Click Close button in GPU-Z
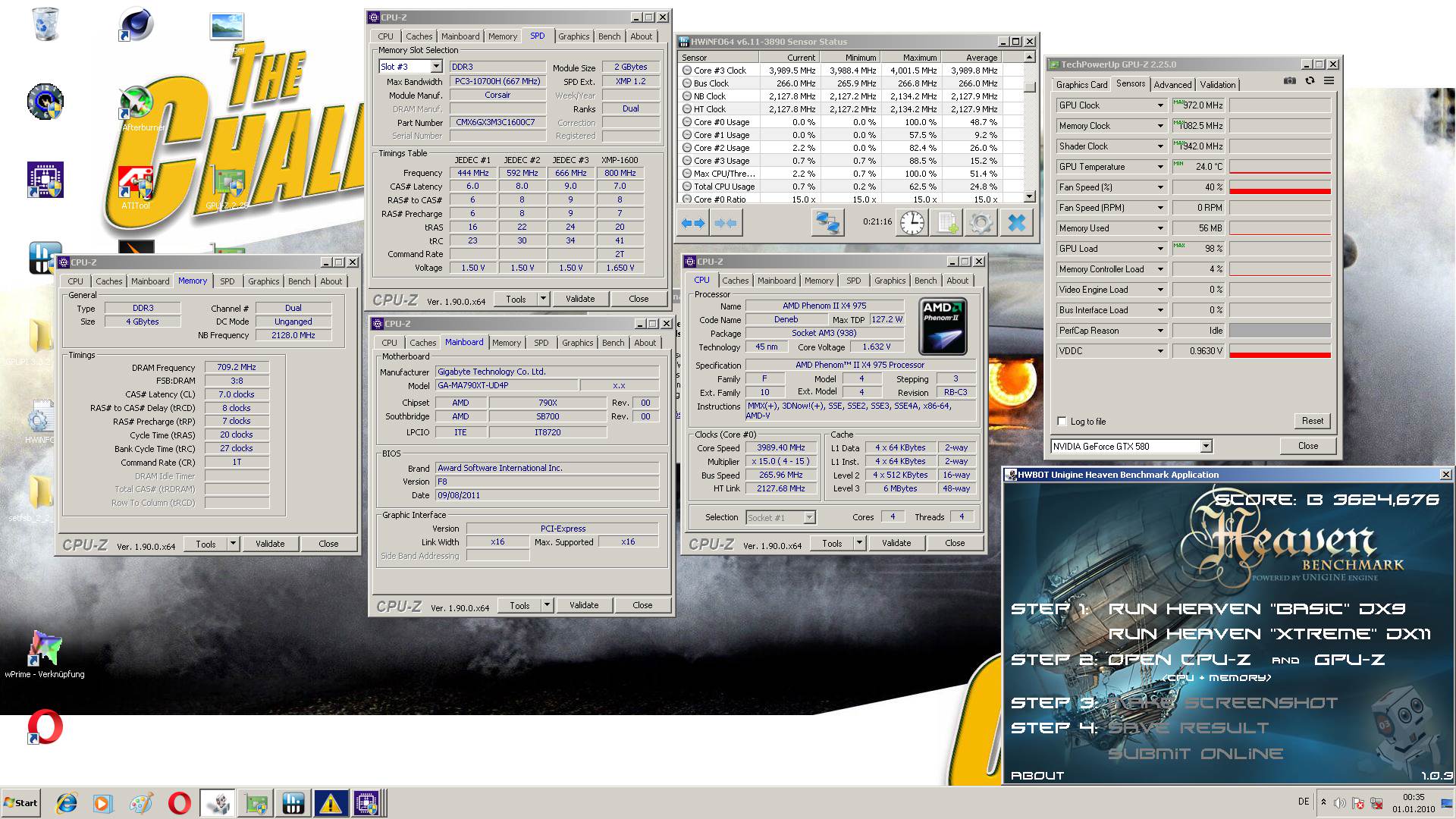 pyautogui.click(x=1308, y=446)
